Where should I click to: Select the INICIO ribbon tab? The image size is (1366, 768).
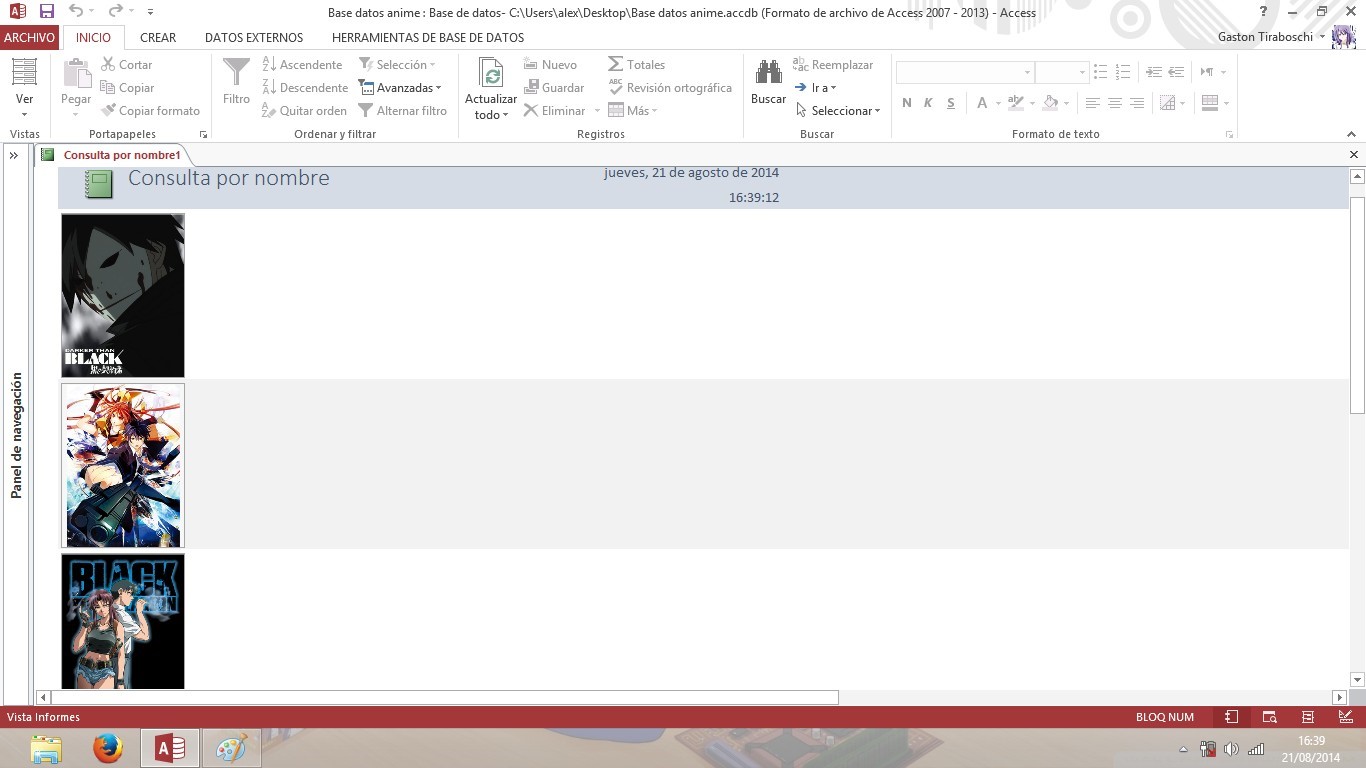point(94,37)
